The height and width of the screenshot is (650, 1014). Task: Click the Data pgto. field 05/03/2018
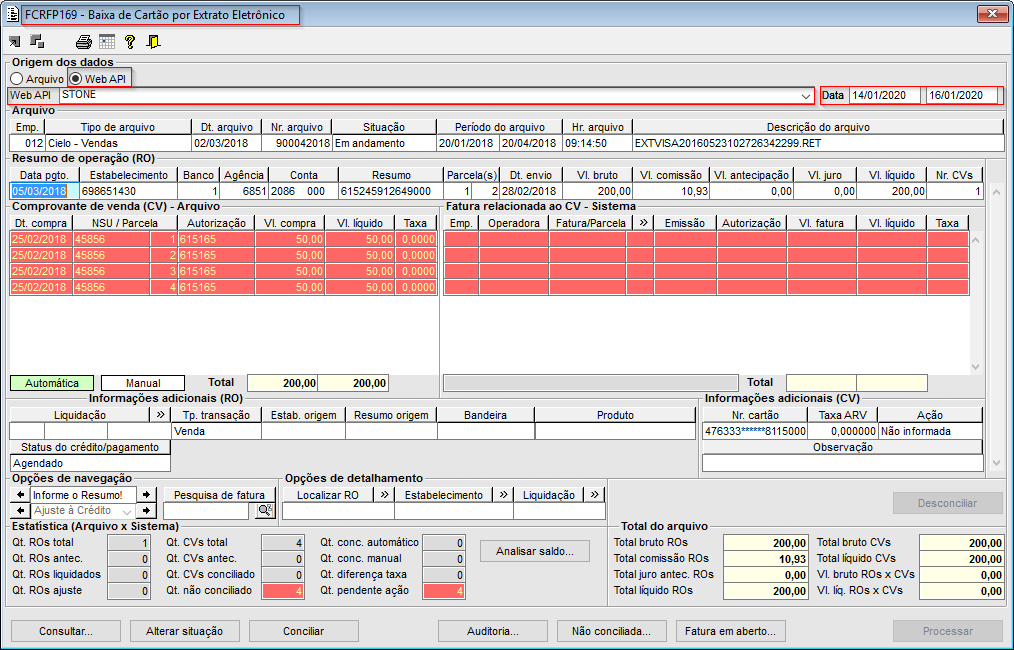(44, 191)
